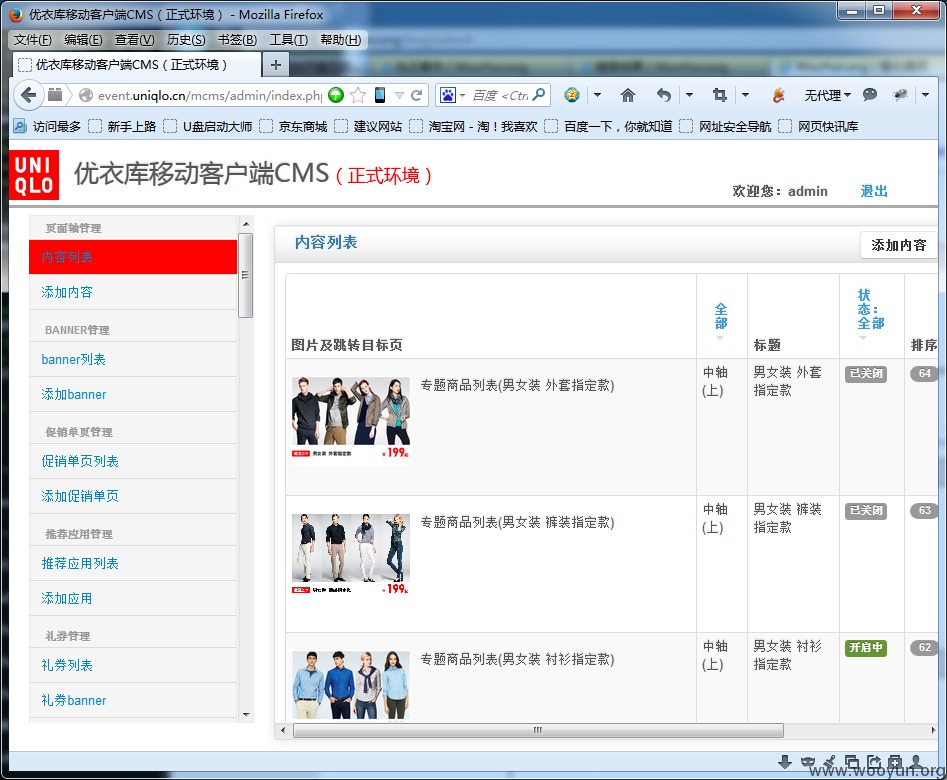Click the Baidu paw search engine icon
This screenshot has width=947, height=780.
click(448, 95)
